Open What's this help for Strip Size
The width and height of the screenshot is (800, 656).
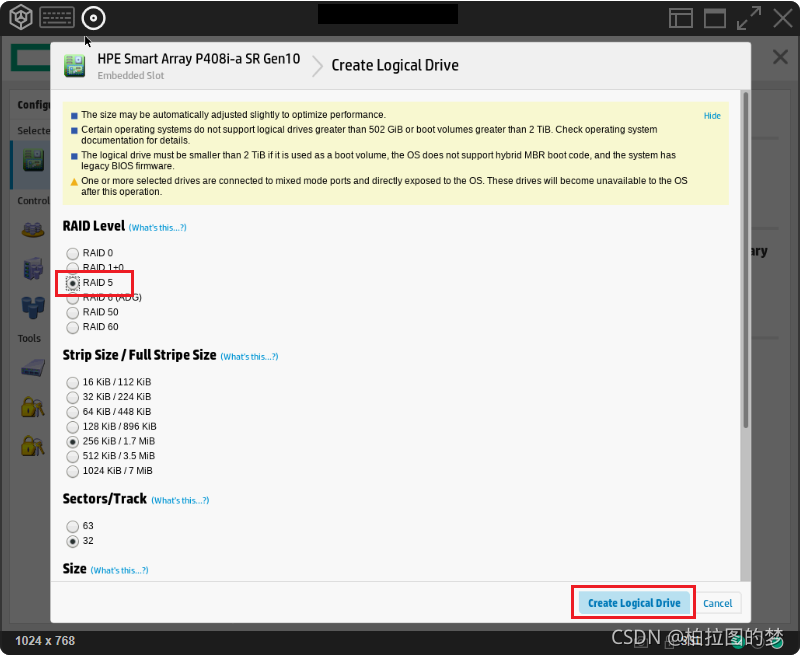coord(249,357)
